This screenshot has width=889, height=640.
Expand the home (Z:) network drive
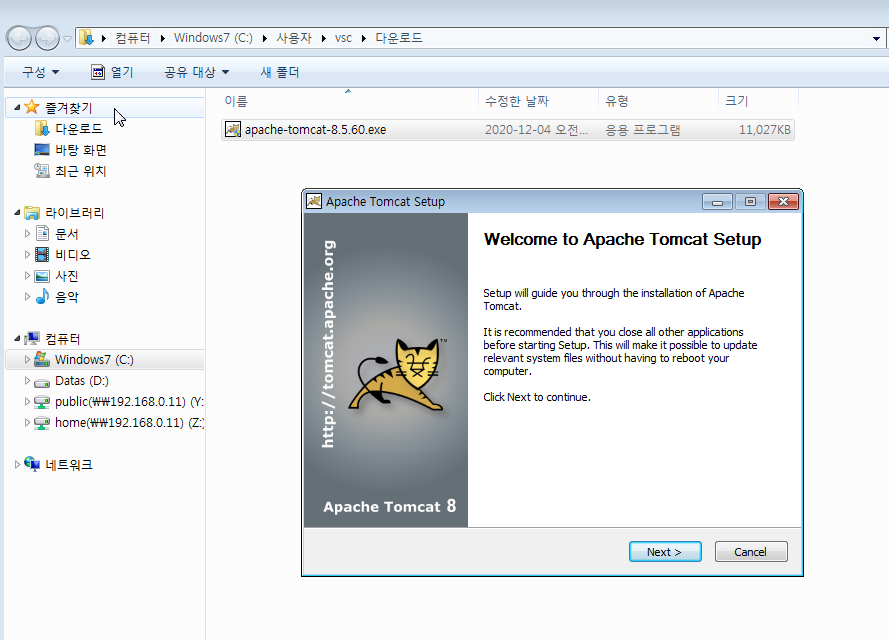pos(27,422)
